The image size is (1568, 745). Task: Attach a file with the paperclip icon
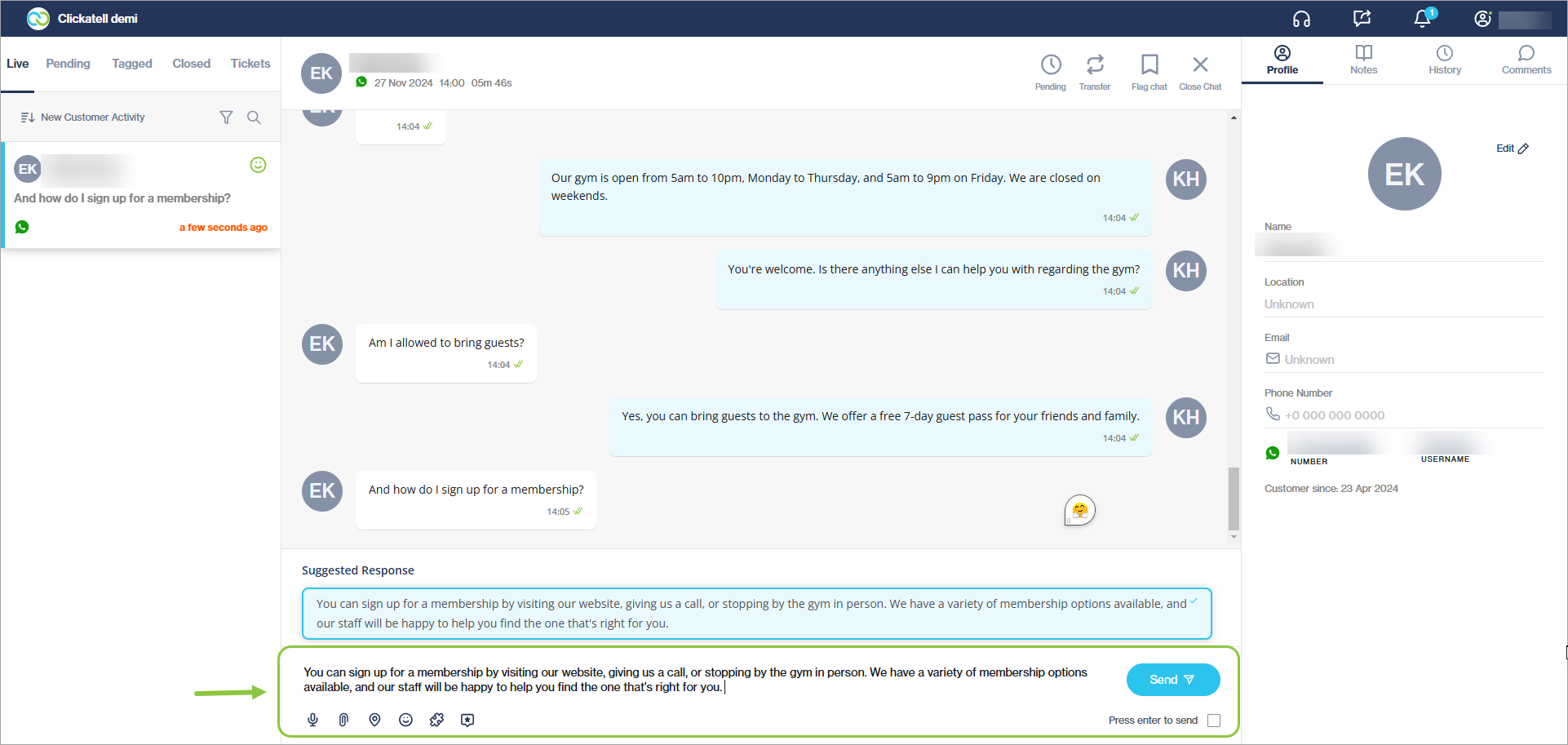(343, 720)
